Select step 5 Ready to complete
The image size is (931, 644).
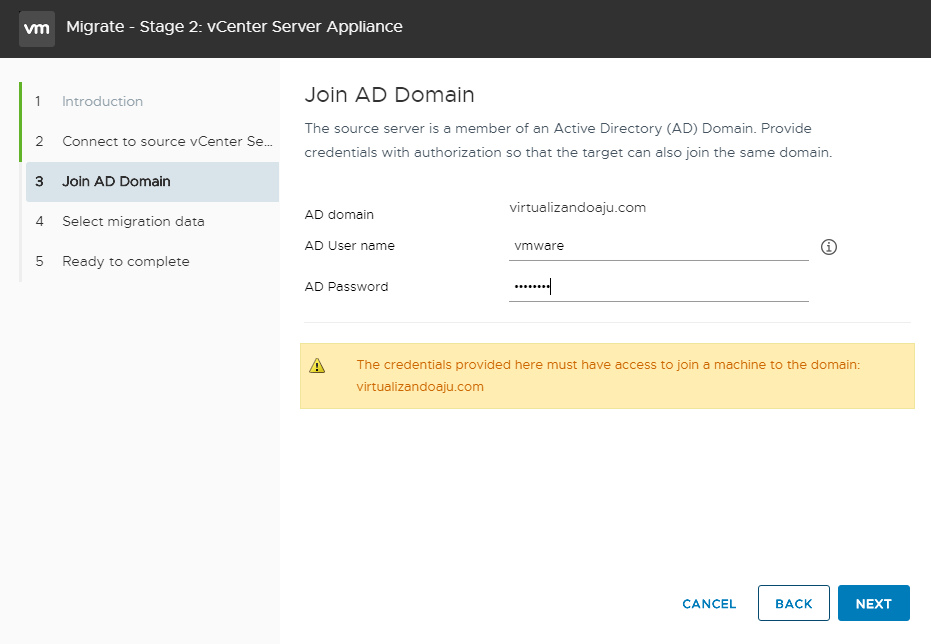point(125,262)
